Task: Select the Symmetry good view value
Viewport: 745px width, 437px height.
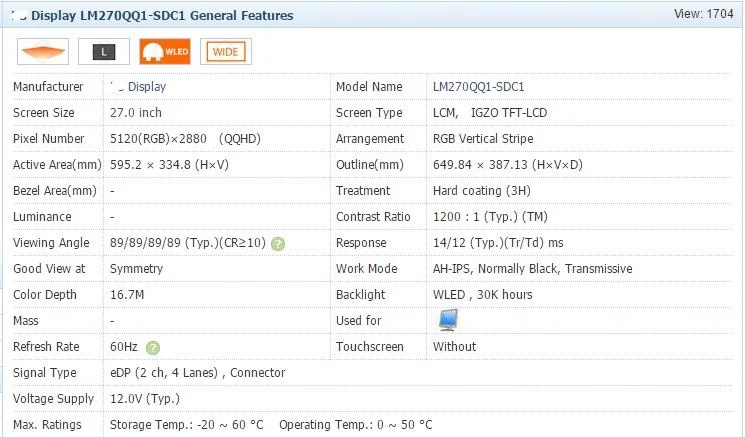Action: tap(136, 269)
